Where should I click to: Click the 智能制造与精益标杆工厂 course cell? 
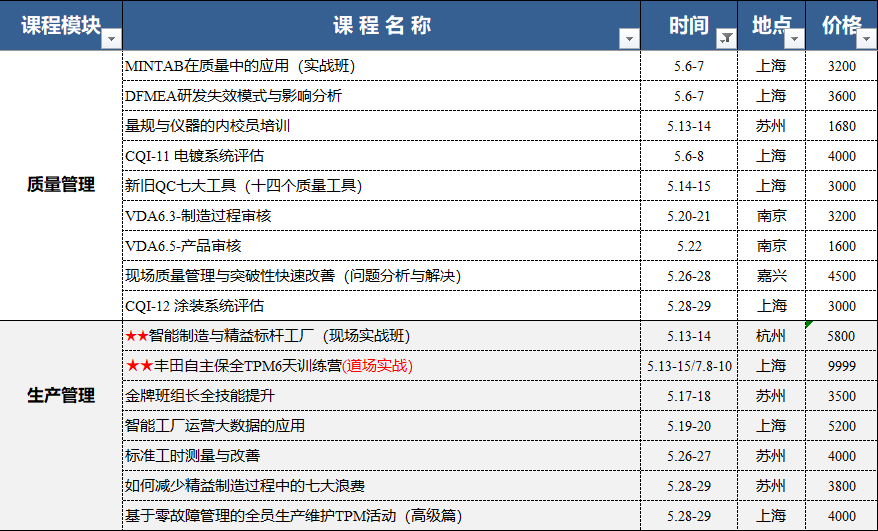pyautogui.click(x=381, y=336)
